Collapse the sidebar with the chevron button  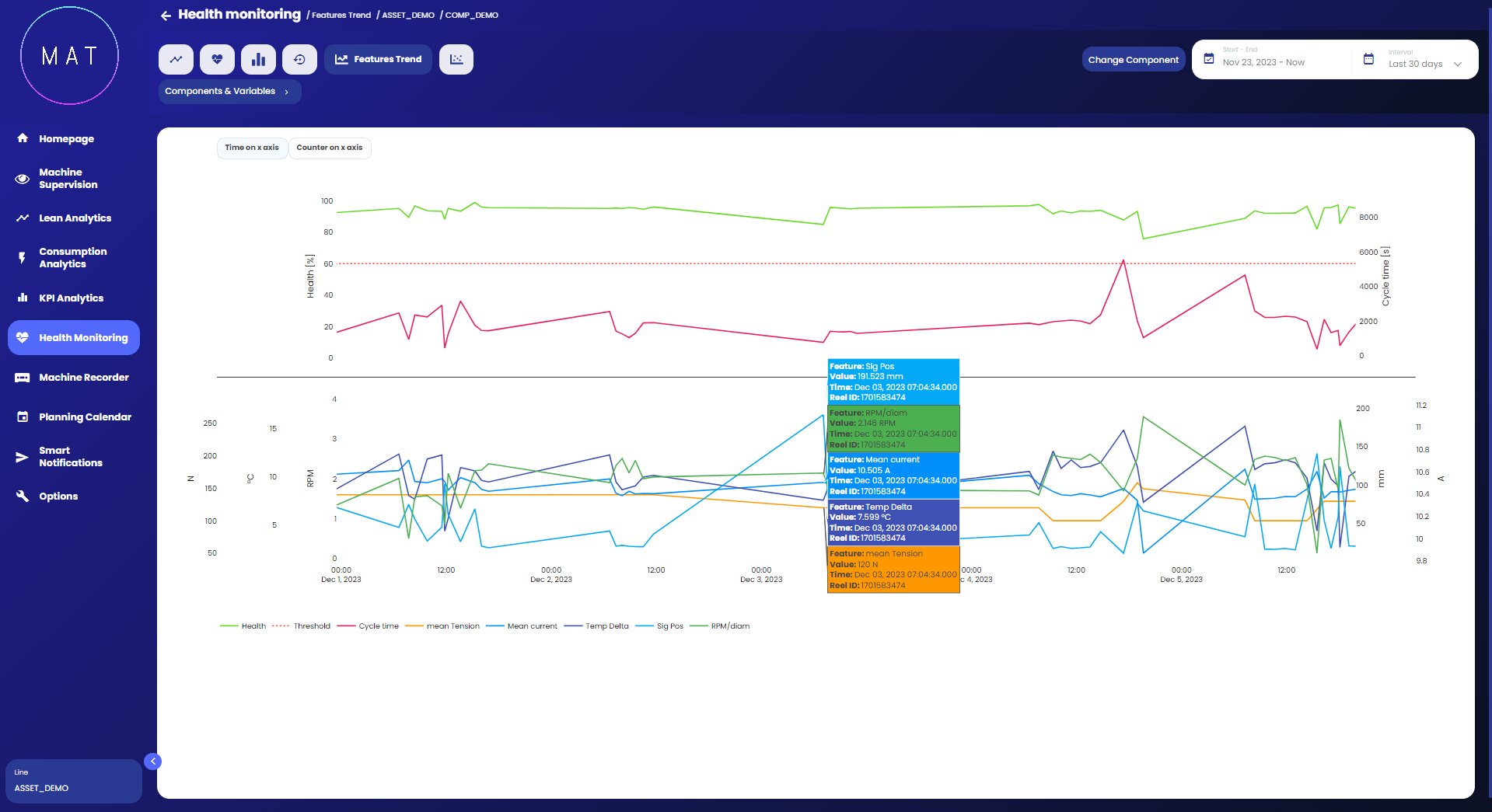[153, 761]
